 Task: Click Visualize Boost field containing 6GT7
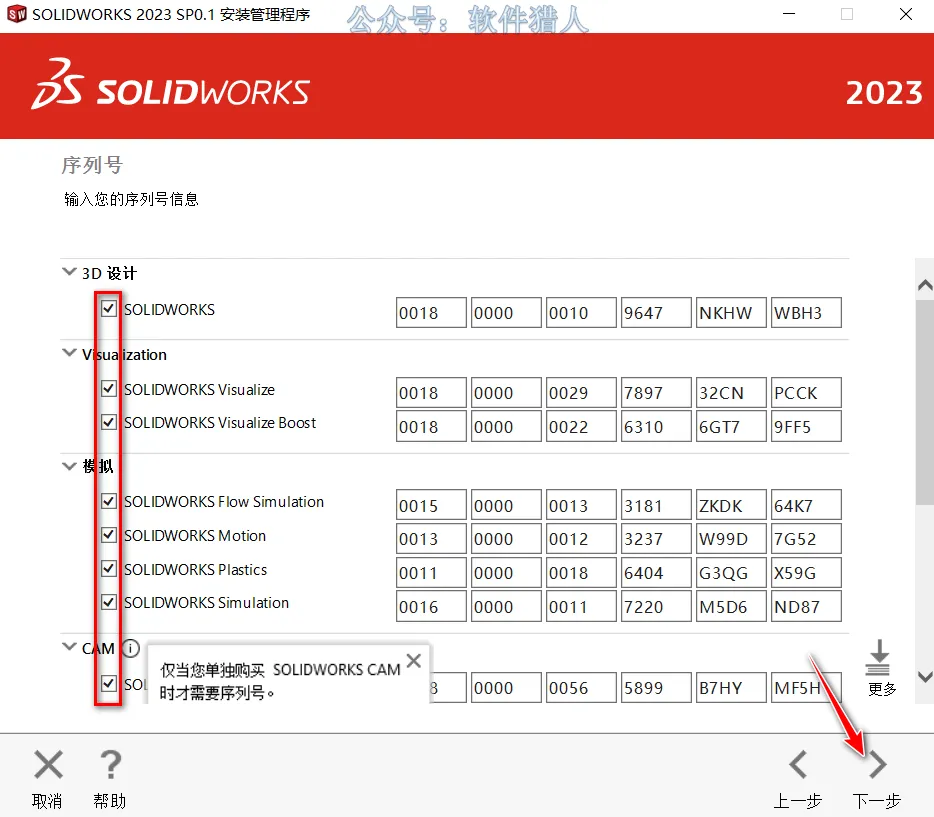731,426
